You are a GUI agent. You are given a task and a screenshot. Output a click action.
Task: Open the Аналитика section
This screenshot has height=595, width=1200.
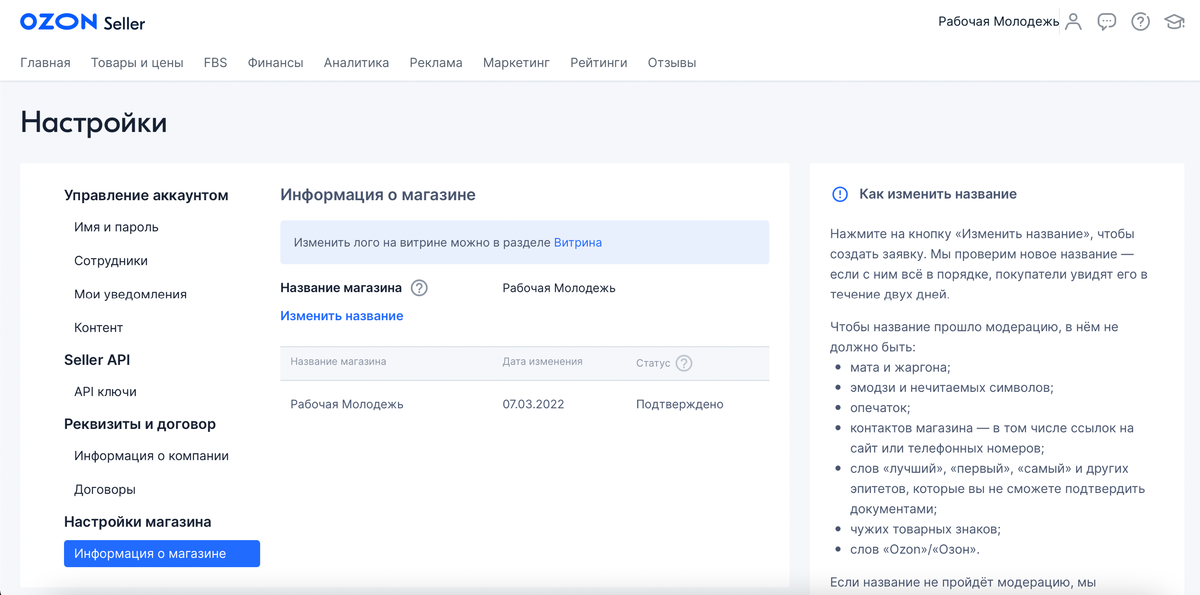click(x=354, y=62)
